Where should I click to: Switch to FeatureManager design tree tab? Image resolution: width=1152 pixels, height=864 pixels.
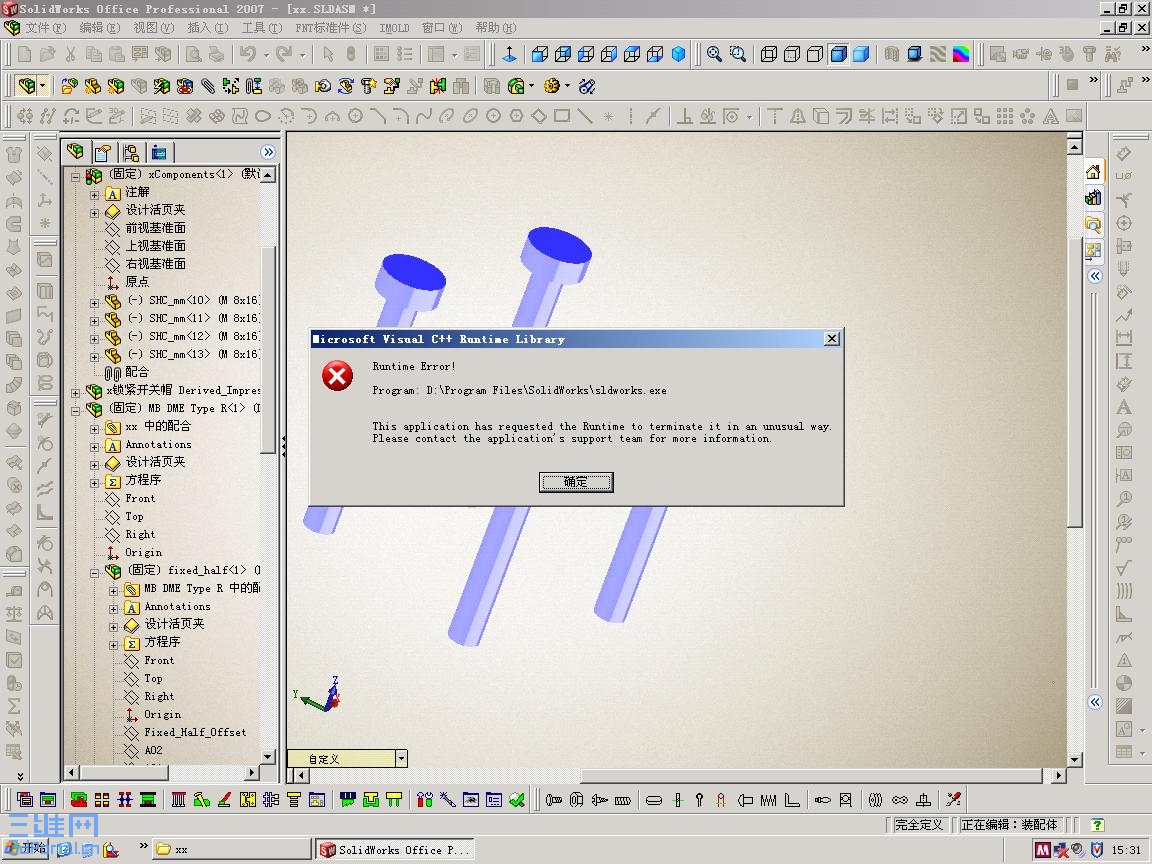(x=75, y=152)
